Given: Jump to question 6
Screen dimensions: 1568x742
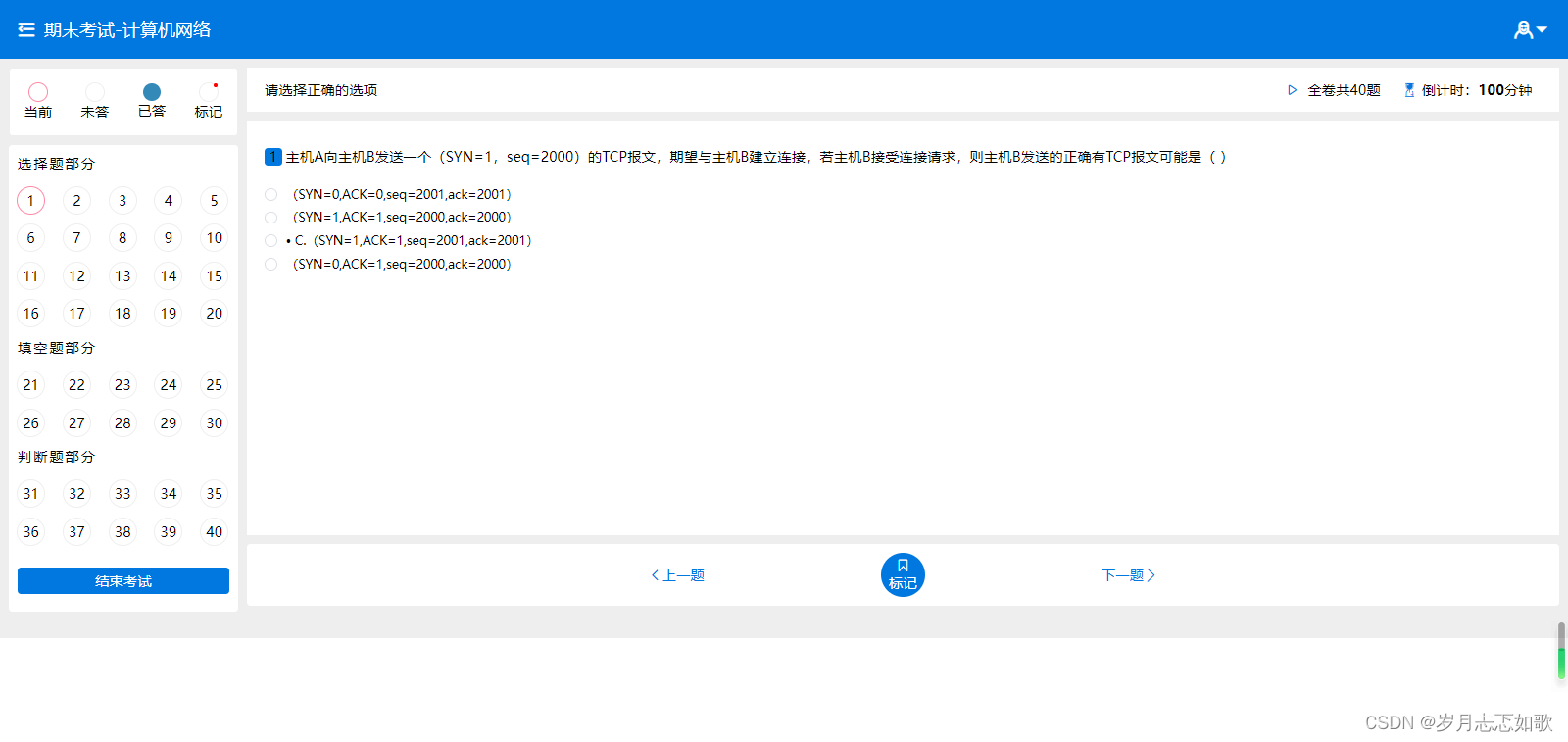Looking at the screenshot, I should pyautogui.click(x=31, y=238).
